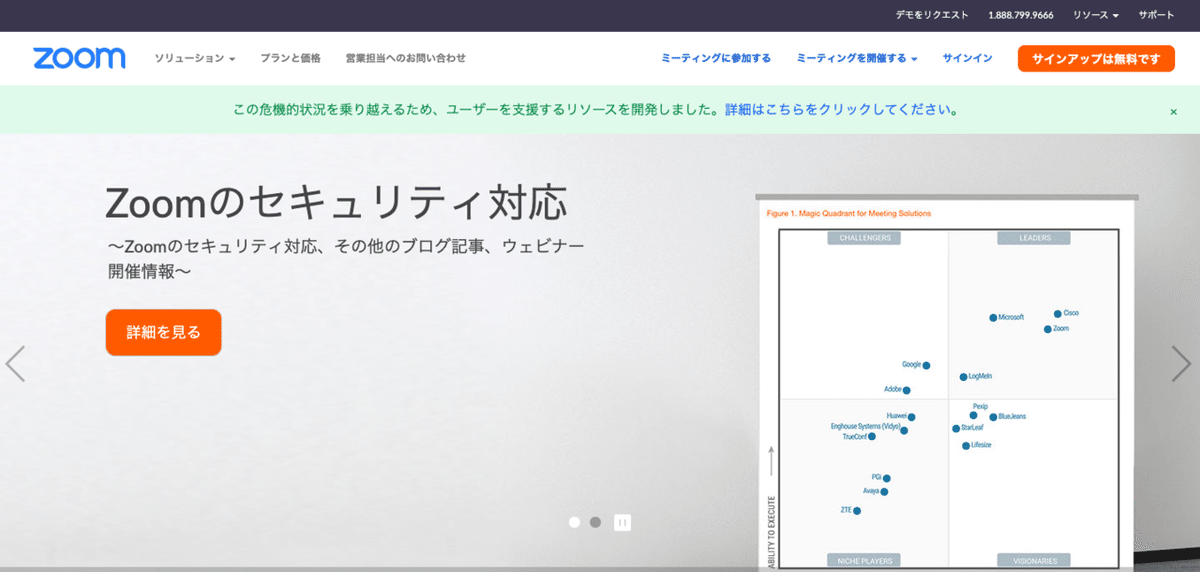Viewport: 1200px width, 572px height.
Task: Click the orange 詳細を見る button
Action: [x=163, y=332]
